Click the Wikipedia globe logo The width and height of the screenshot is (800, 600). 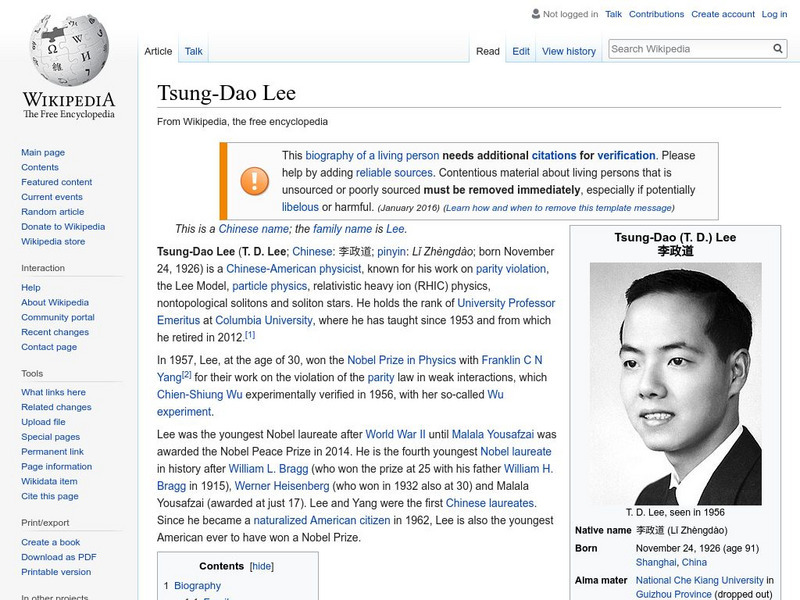69,49
